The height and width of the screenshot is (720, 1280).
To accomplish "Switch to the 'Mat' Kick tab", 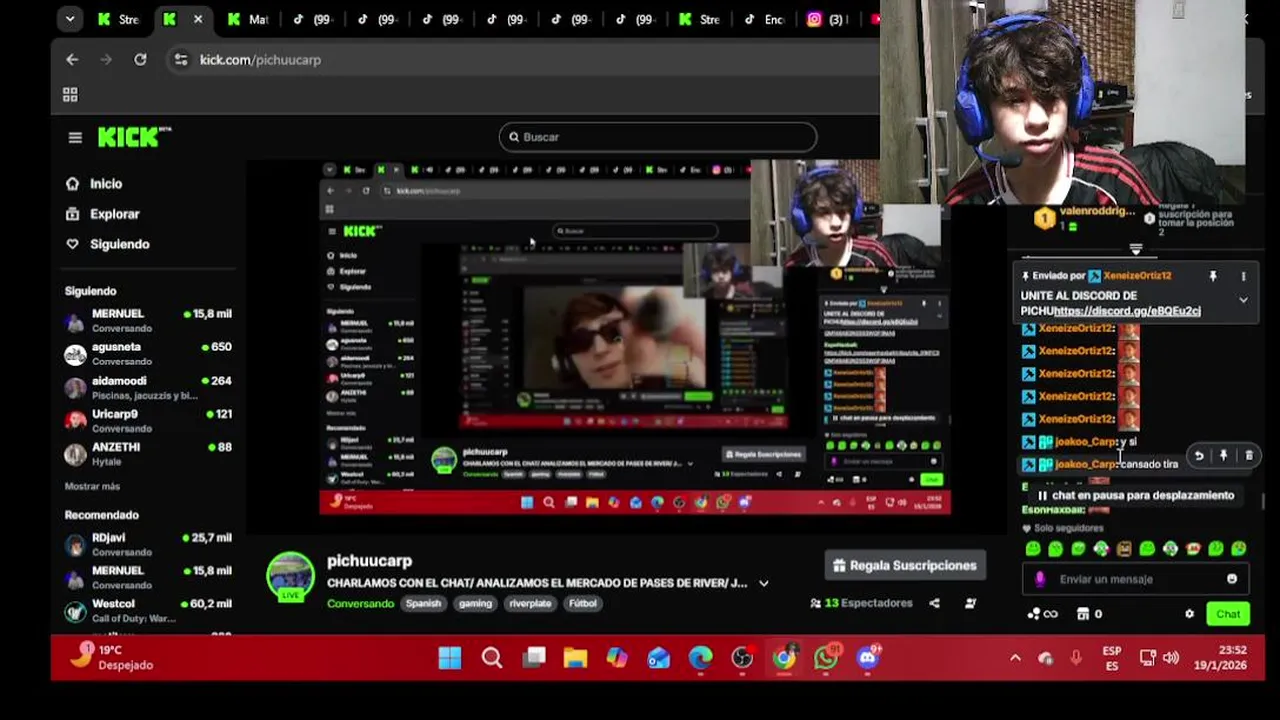I will (x=248, y=19).
